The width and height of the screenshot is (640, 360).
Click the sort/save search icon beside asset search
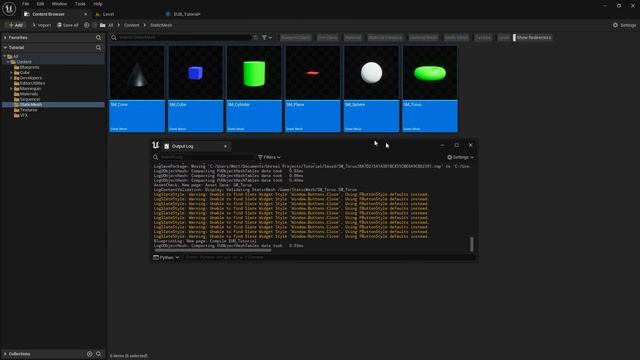coord(256,38)
